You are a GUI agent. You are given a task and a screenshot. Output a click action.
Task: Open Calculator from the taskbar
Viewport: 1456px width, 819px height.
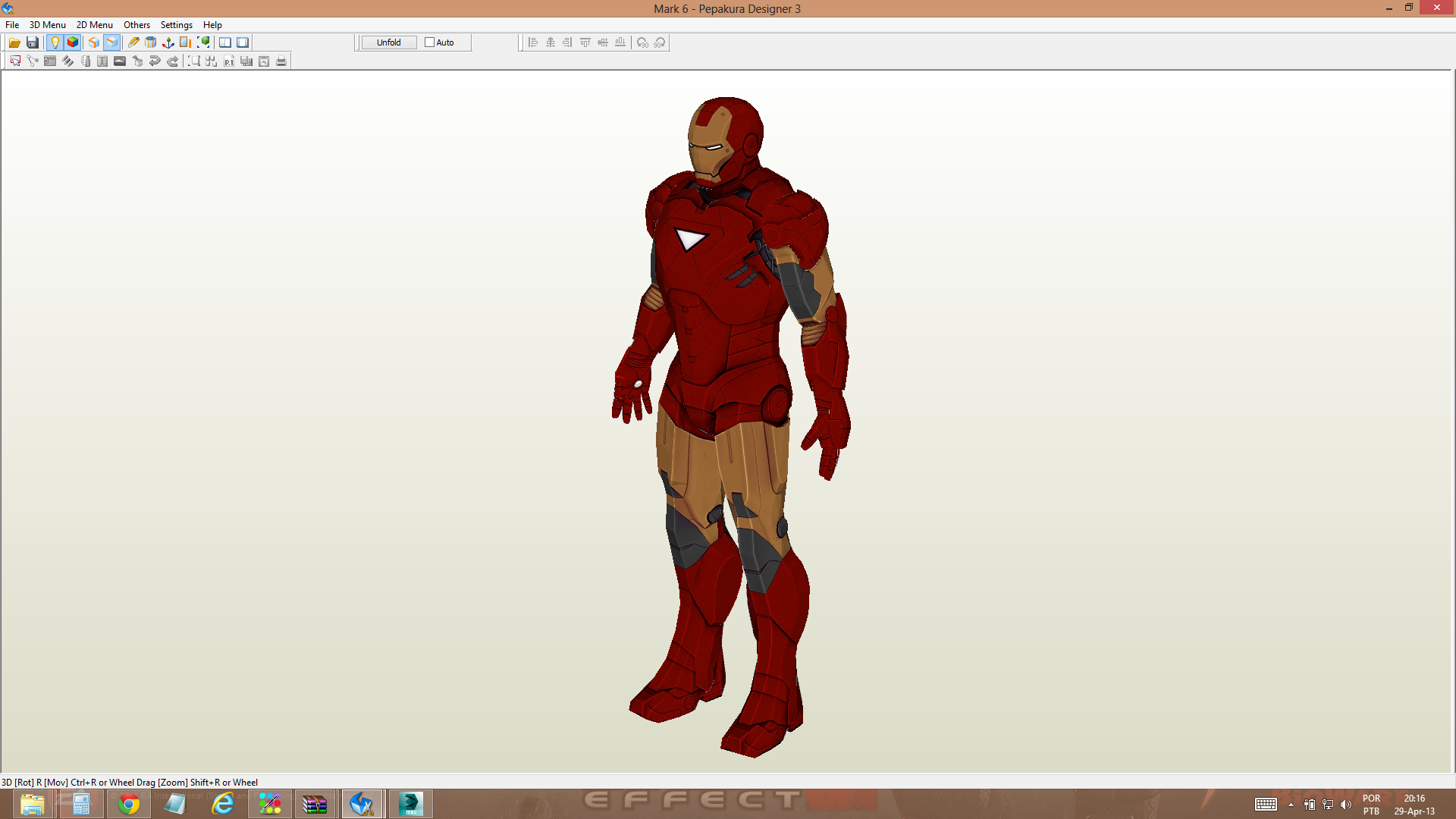point(81,804)
